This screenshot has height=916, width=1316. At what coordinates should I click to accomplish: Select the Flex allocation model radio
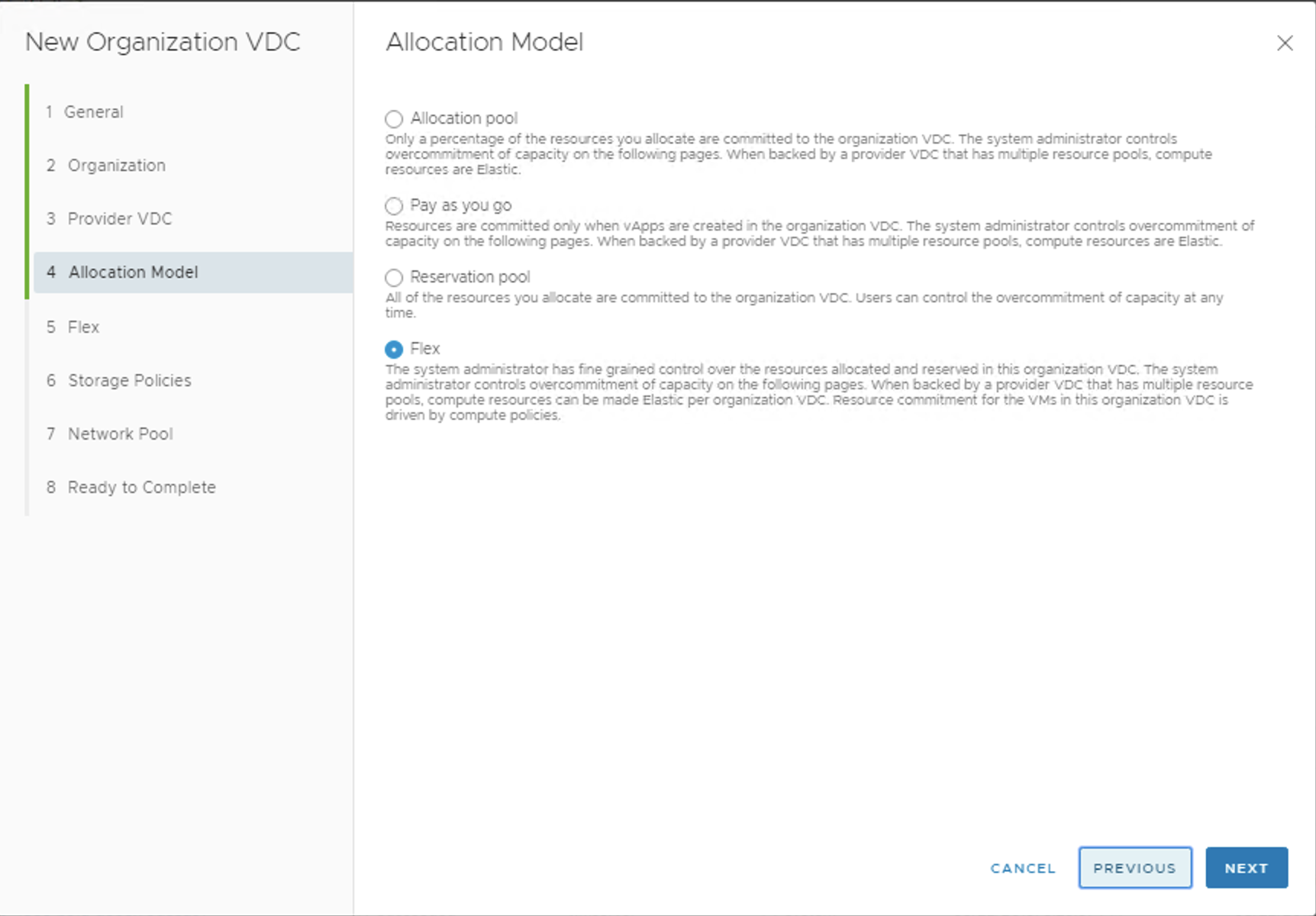pos(394,350)
